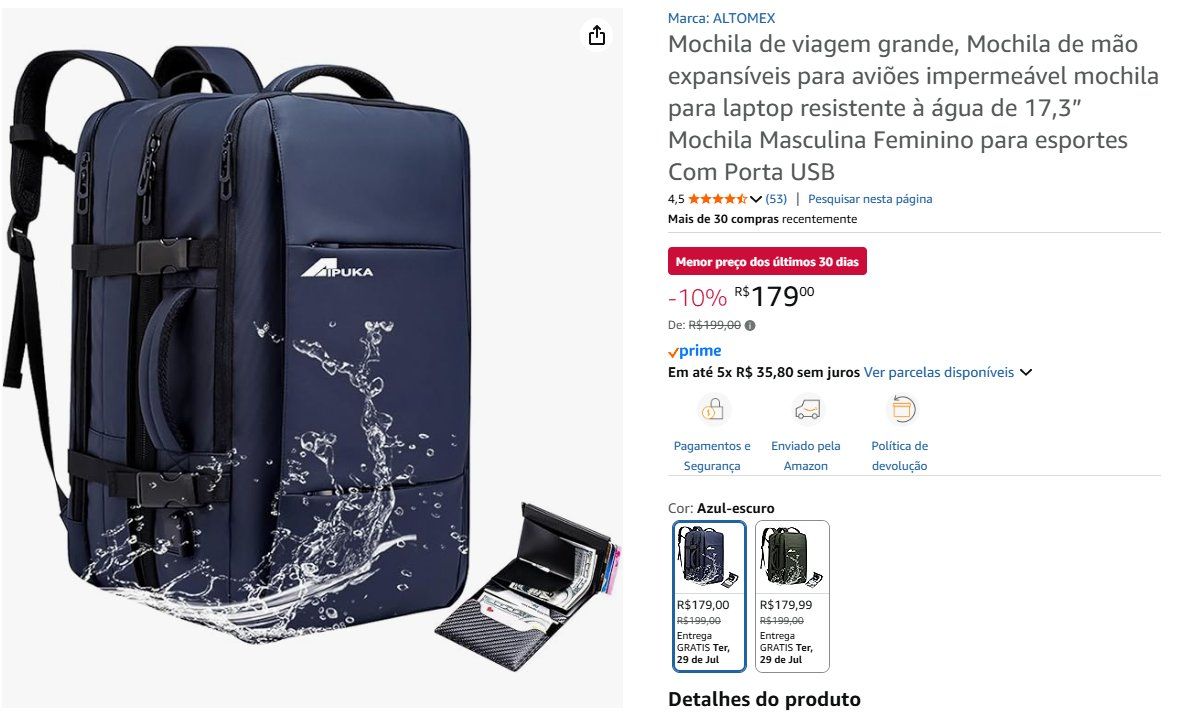Viewport: 1181px width, 725px height.
Task: Expand the rating breakdown chevron
Action: (x=756, y=199)
